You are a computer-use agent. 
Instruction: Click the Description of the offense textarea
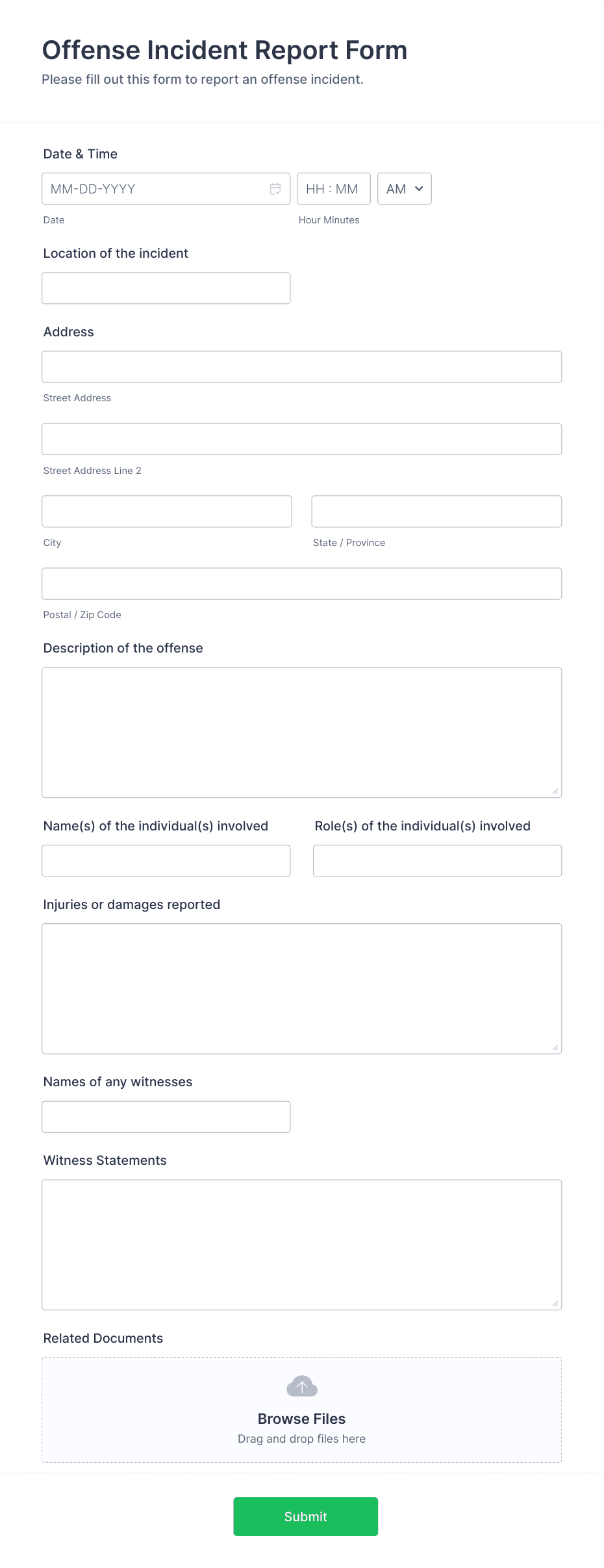[301, 730]
